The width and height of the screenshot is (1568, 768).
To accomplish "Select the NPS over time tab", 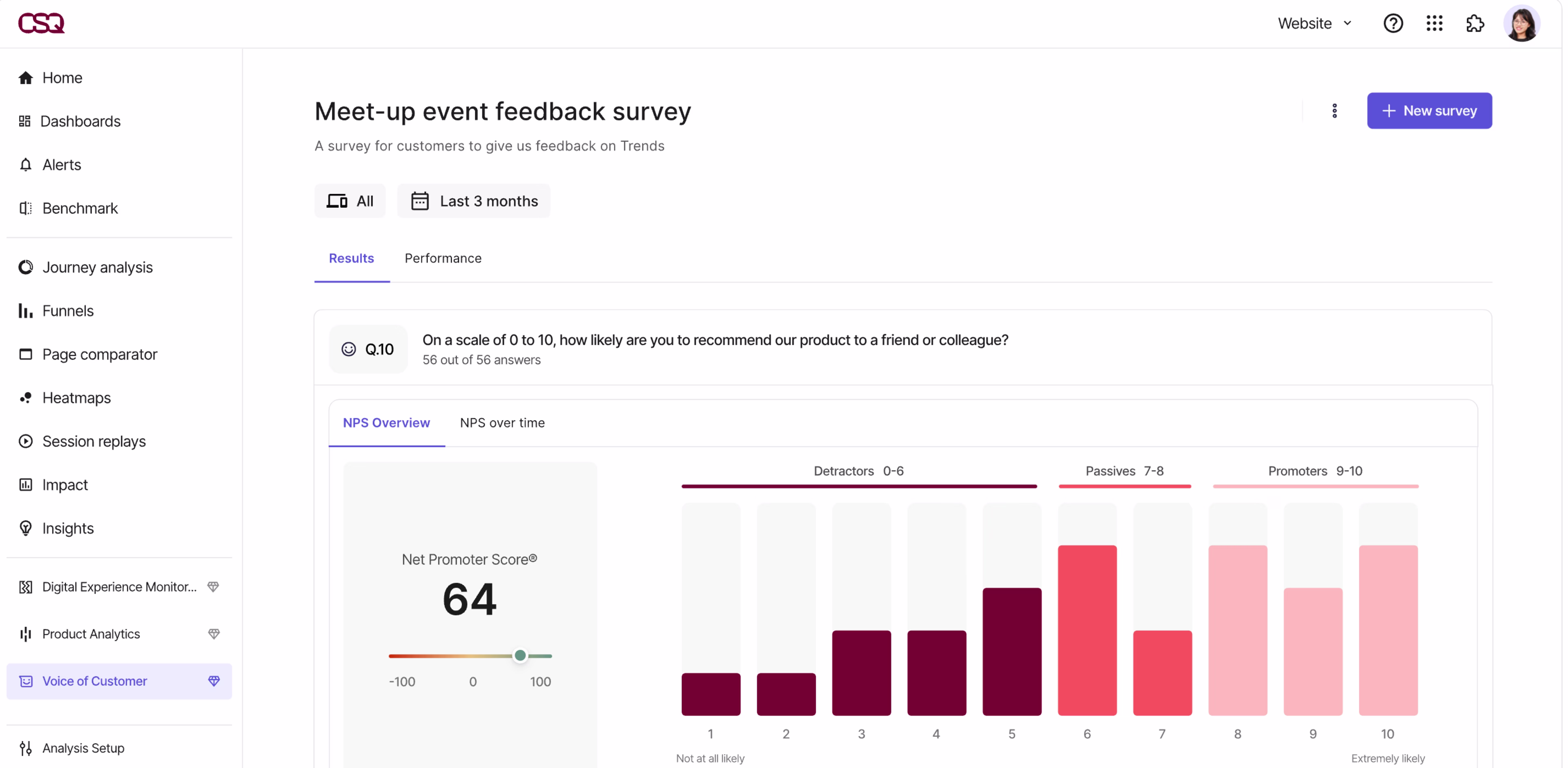I will tap(502, 423).
